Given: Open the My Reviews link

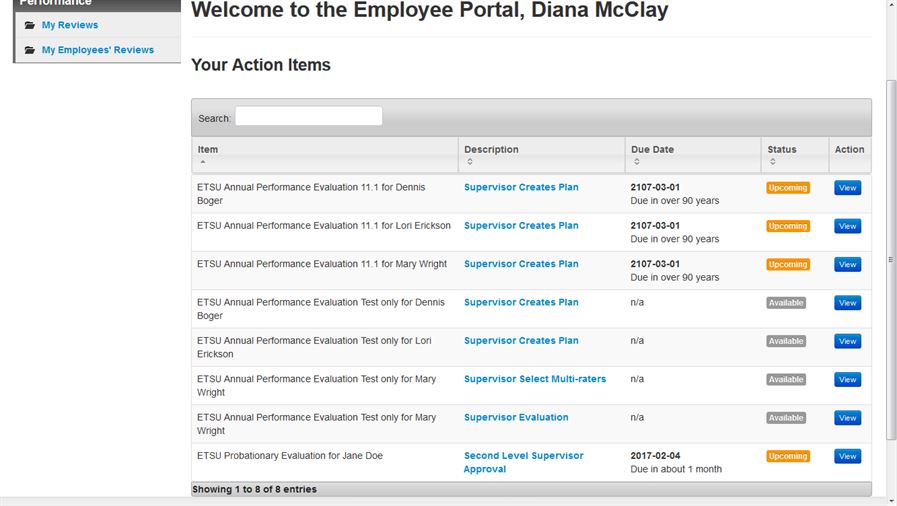Looking at the screenshot, I should point(70,25).
